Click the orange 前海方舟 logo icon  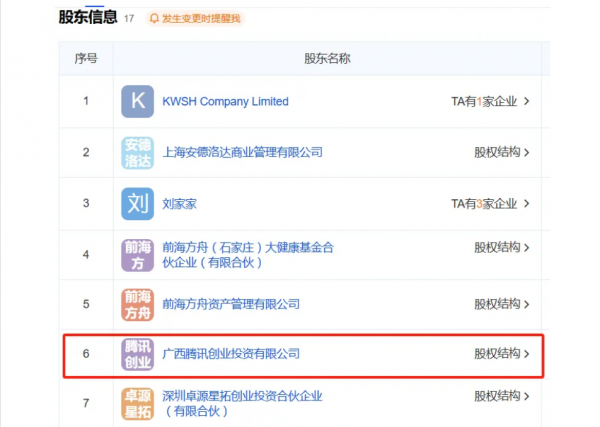tap(137, 305)
